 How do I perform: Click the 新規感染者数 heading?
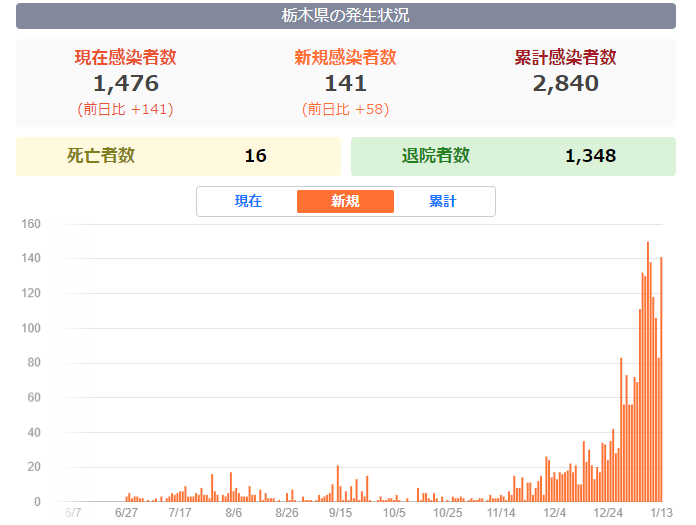tap(345, 57)
